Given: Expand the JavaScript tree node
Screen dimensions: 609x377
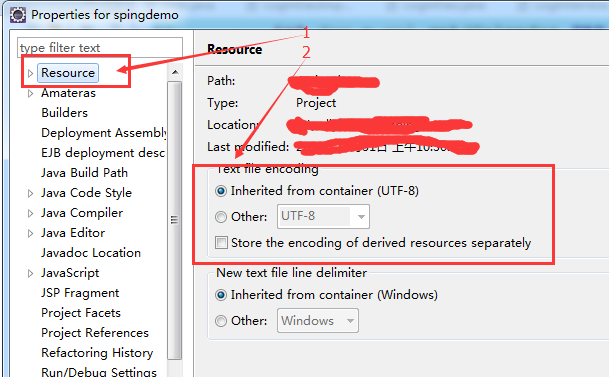Looking at the screenshot, I should [x=30, y=273].
